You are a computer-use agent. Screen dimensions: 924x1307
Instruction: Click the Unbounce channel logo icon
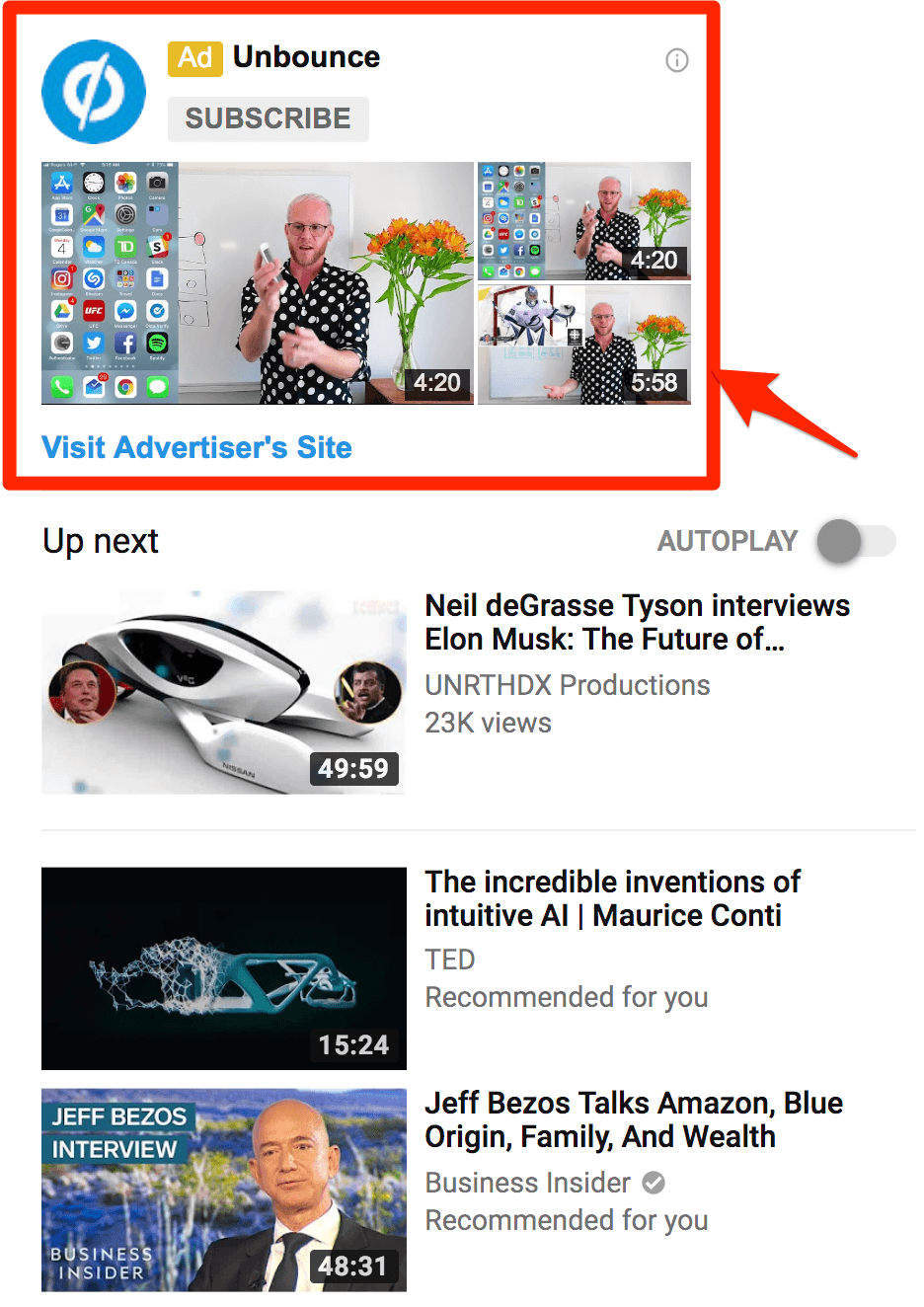pos(94,92)
